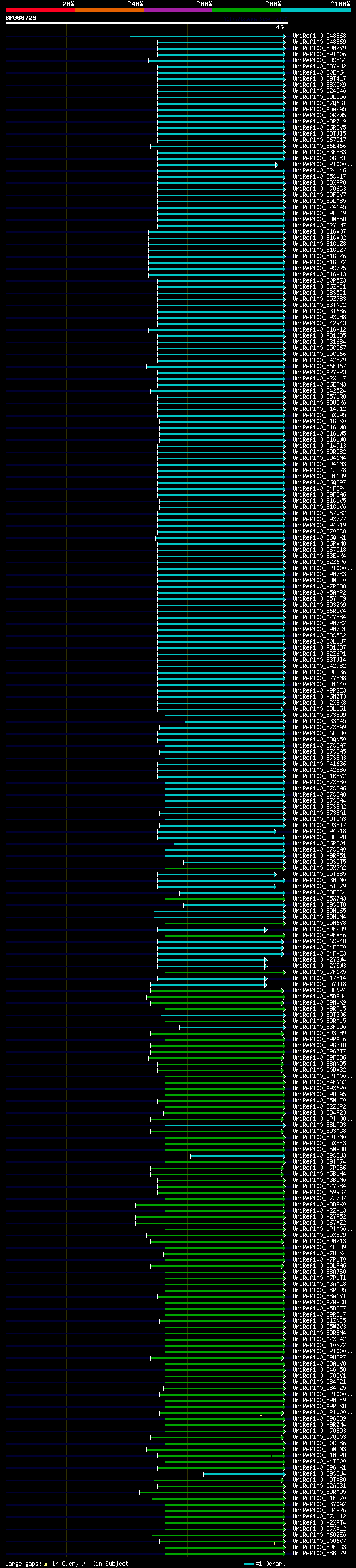Click the white query sequence bar
Screen dimensions: 356x1568
point(147,23)
